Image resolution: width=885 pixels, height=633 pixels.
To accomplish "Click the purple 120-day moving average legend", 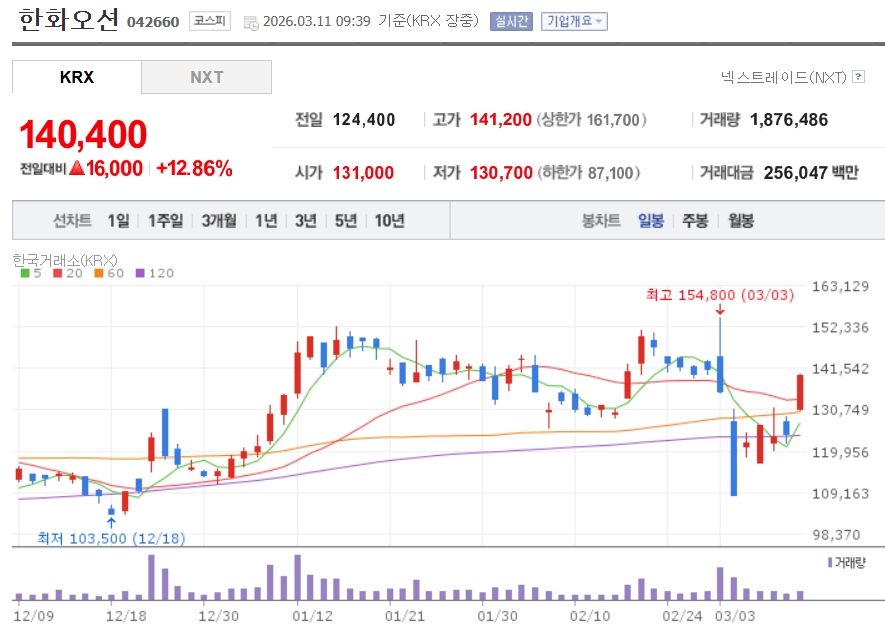I will tap(155, 274).
